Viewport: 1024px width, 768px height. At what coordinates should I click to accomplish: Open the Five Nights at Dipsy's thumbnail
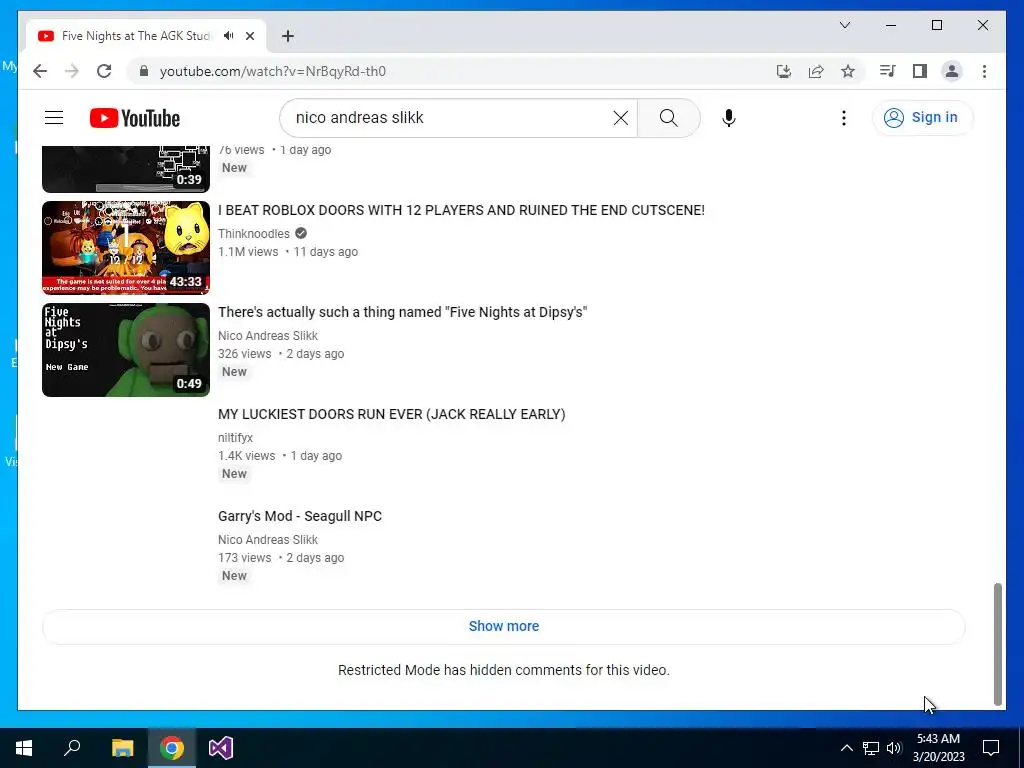(x=126, y=349)
